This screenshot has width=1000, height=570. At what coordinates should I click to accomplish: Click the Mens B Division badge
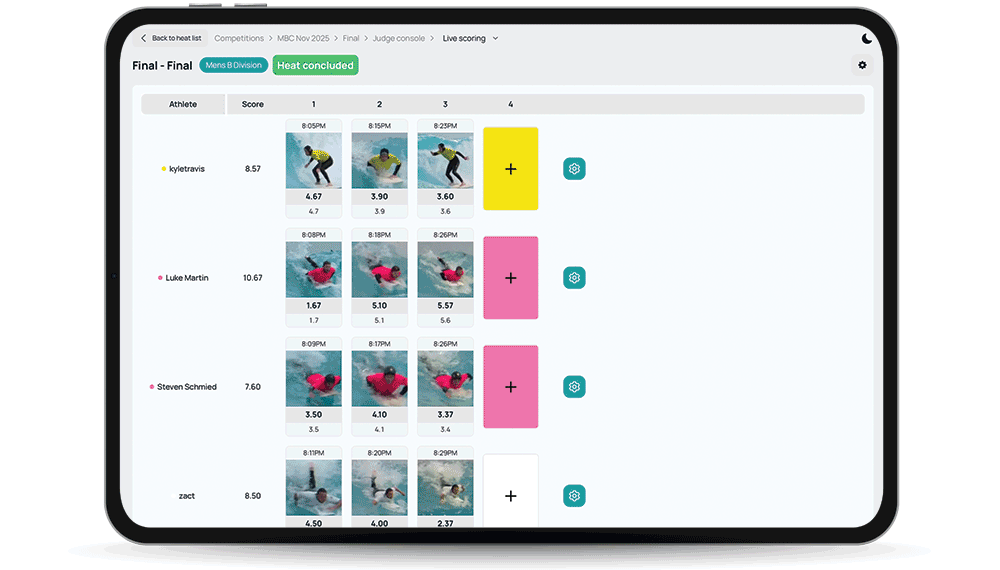(233, 66)
